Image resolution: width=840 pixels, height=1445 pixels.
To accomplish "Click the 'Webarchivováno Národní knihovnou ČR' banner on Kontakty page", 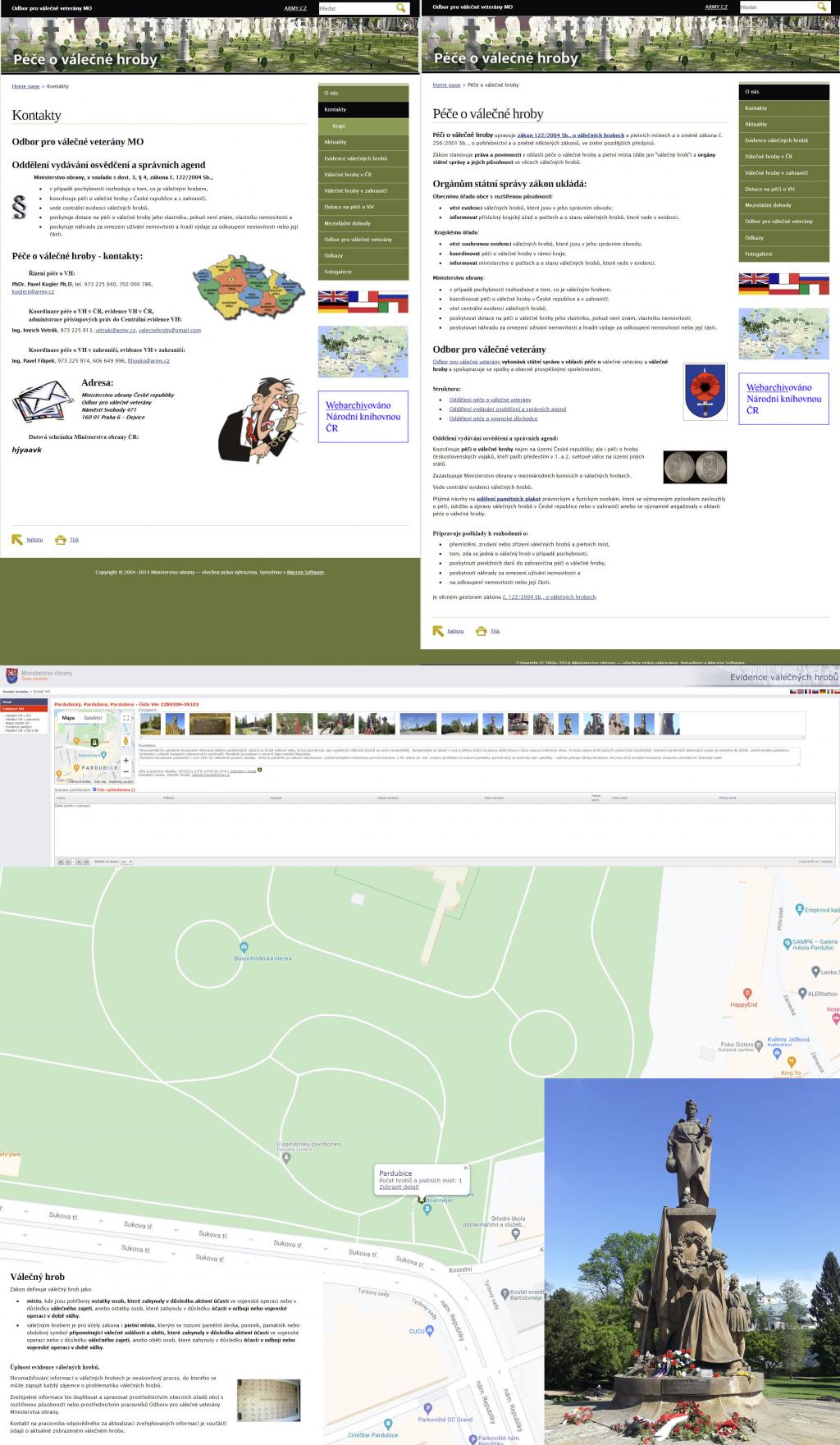I will pyautogui.click(x=363, y=416).
